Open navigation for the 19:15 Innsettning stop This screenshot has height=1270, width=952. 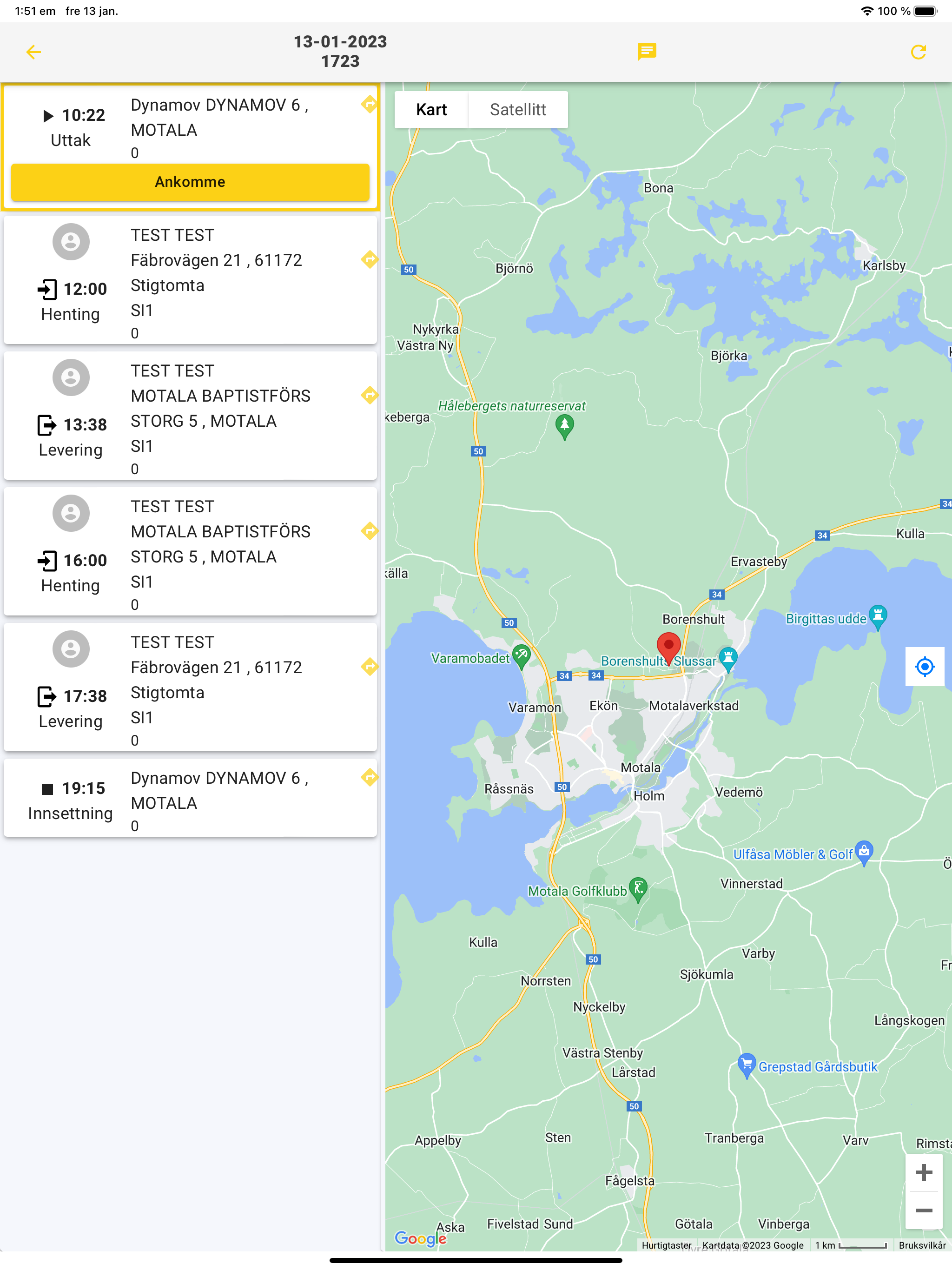(370, 777)
